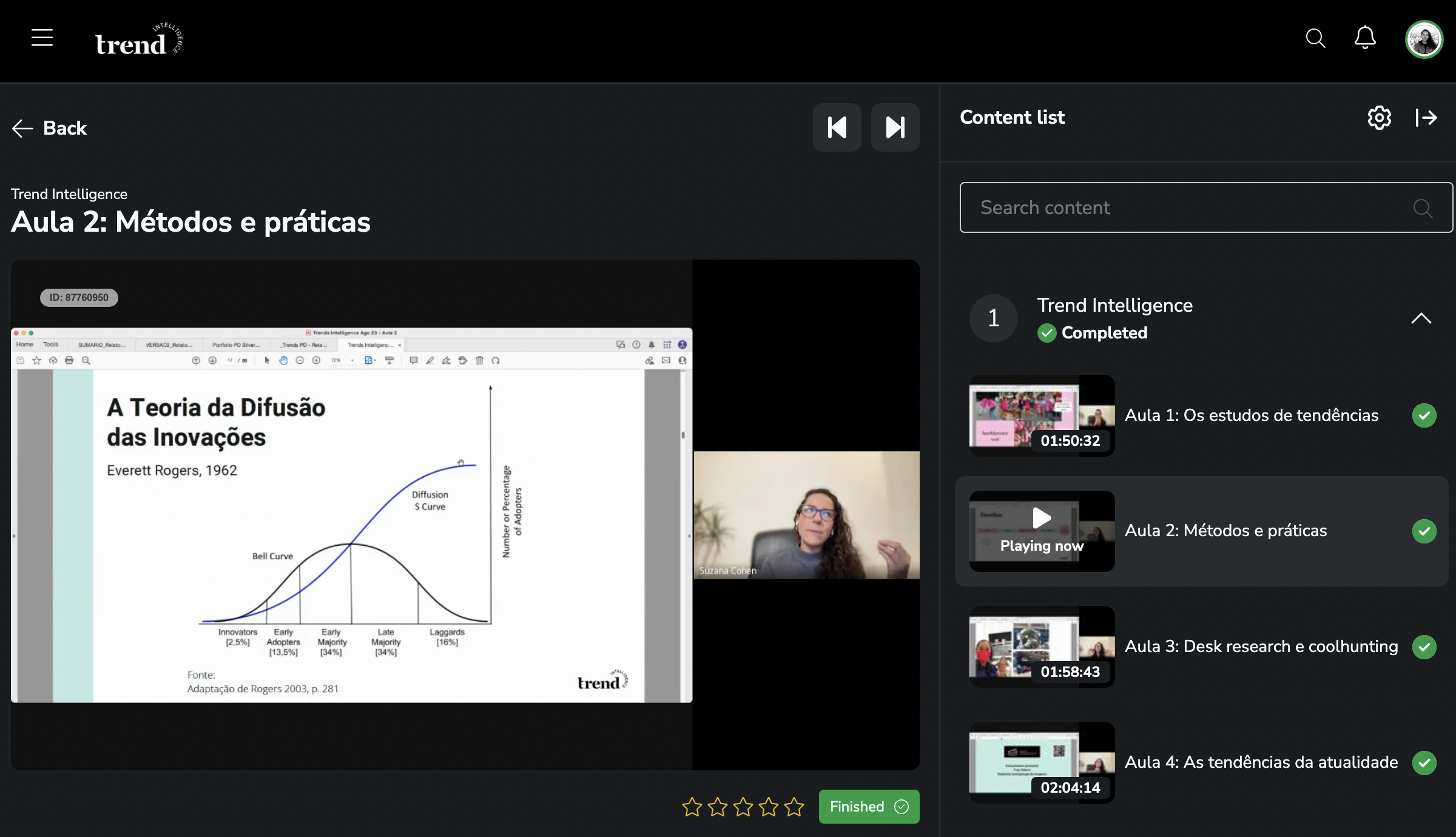This screenshot has height=837, width=1456.
Task: Click the magnifier in Search content field
Action: [x=1423, y=208]
